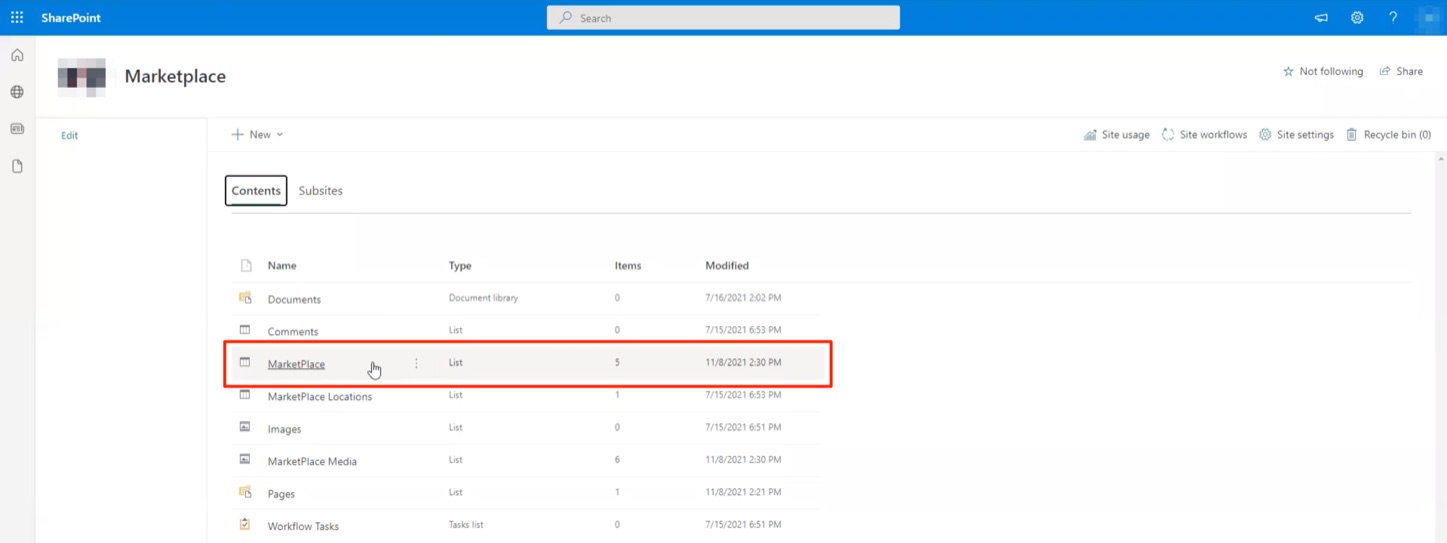
Task: Click the MarketPlace Media picture icon
Action: (245, 460)
